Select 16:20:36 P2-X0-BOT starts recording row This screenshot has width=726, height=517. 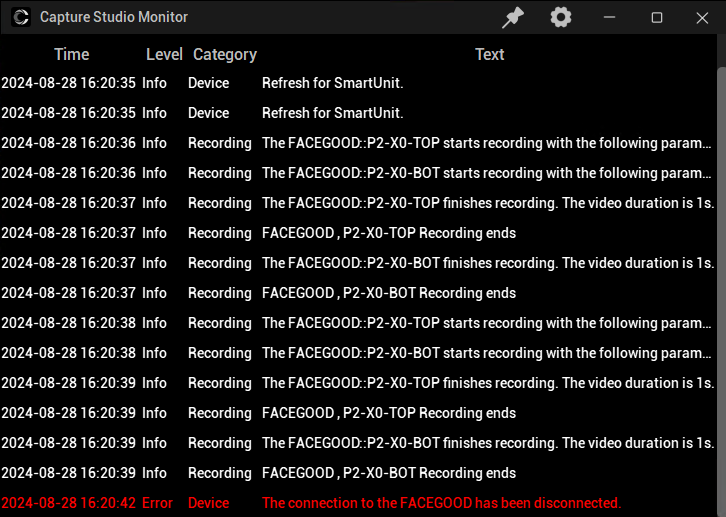[358, 173]
